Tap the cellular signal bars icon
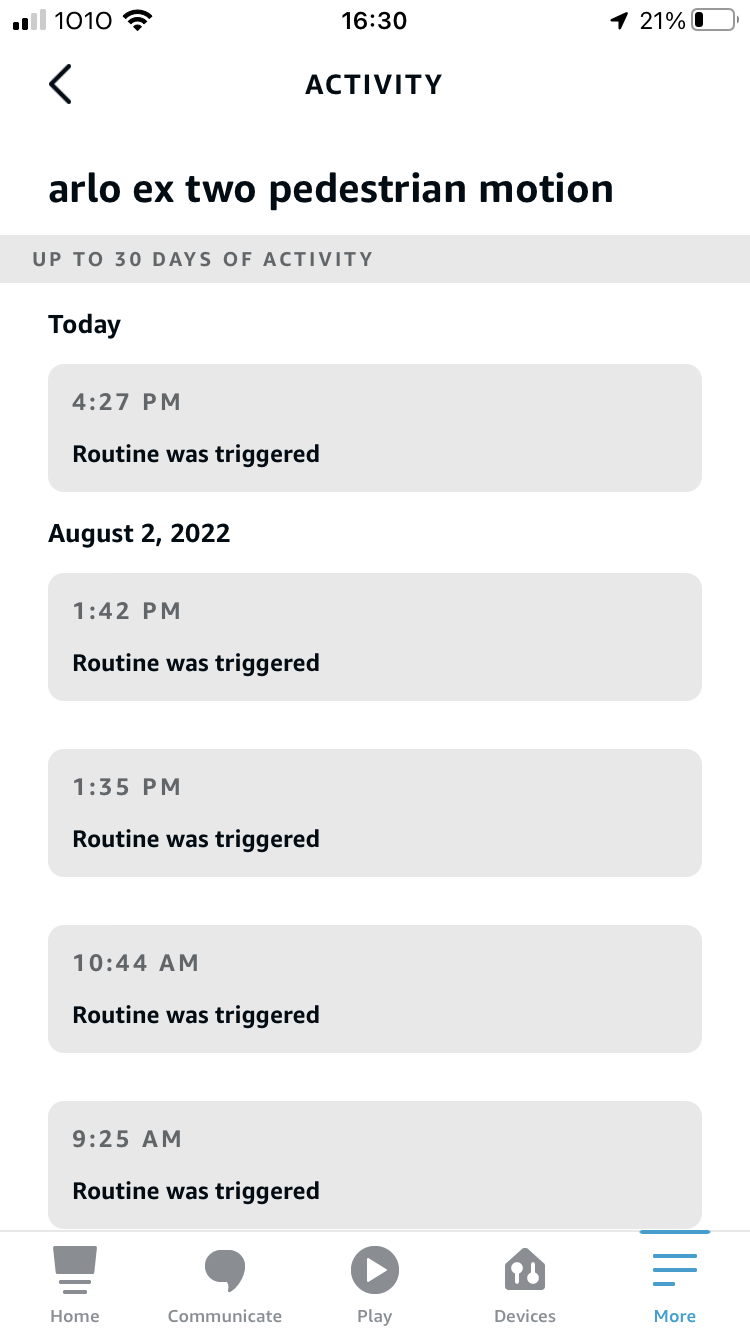The image size is (750, 1334). coord(30,20)
